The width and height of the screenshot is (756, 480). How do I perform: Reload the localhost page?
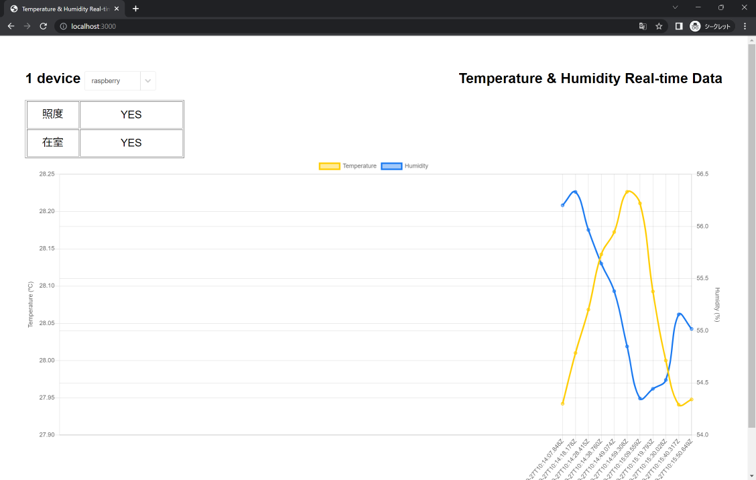(x=43, y=26)
